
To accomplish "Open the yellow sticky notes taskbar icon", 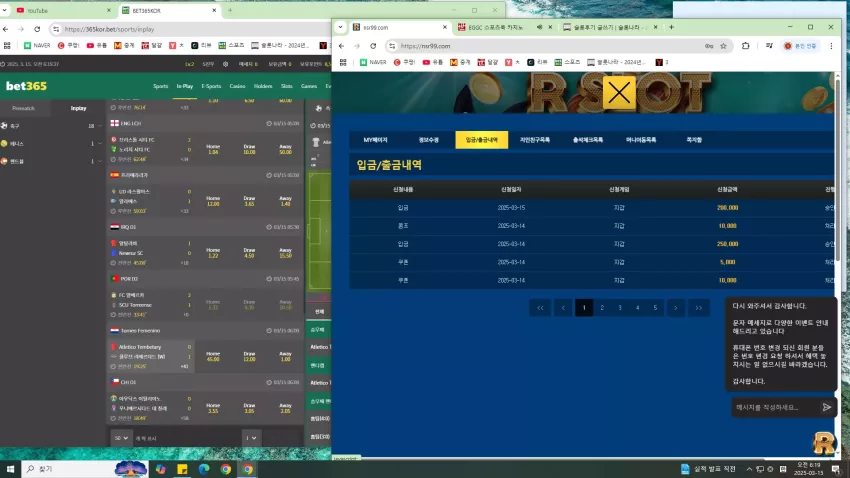I will (x=182, y=469).
